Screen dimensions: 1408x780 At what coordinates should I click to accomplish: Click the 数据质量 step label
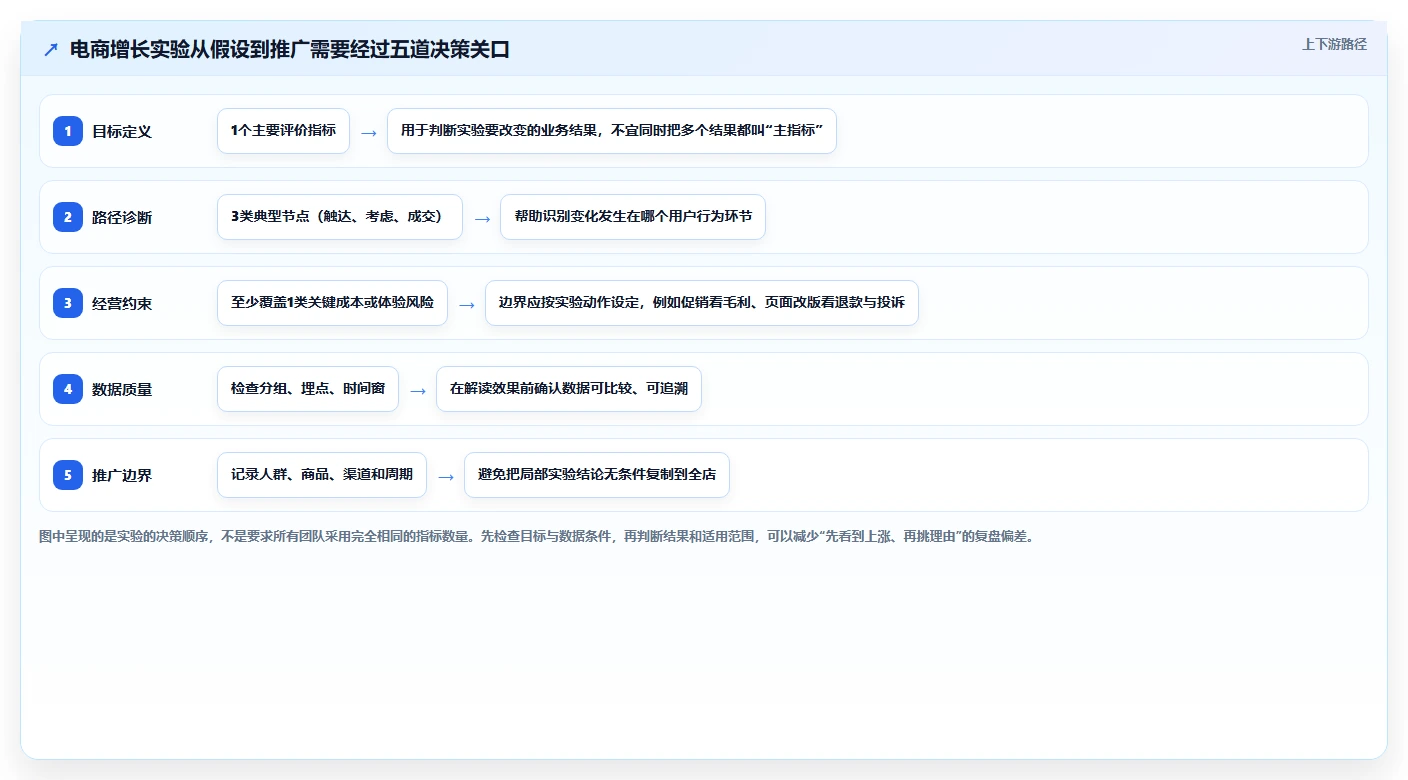[122, 389]
